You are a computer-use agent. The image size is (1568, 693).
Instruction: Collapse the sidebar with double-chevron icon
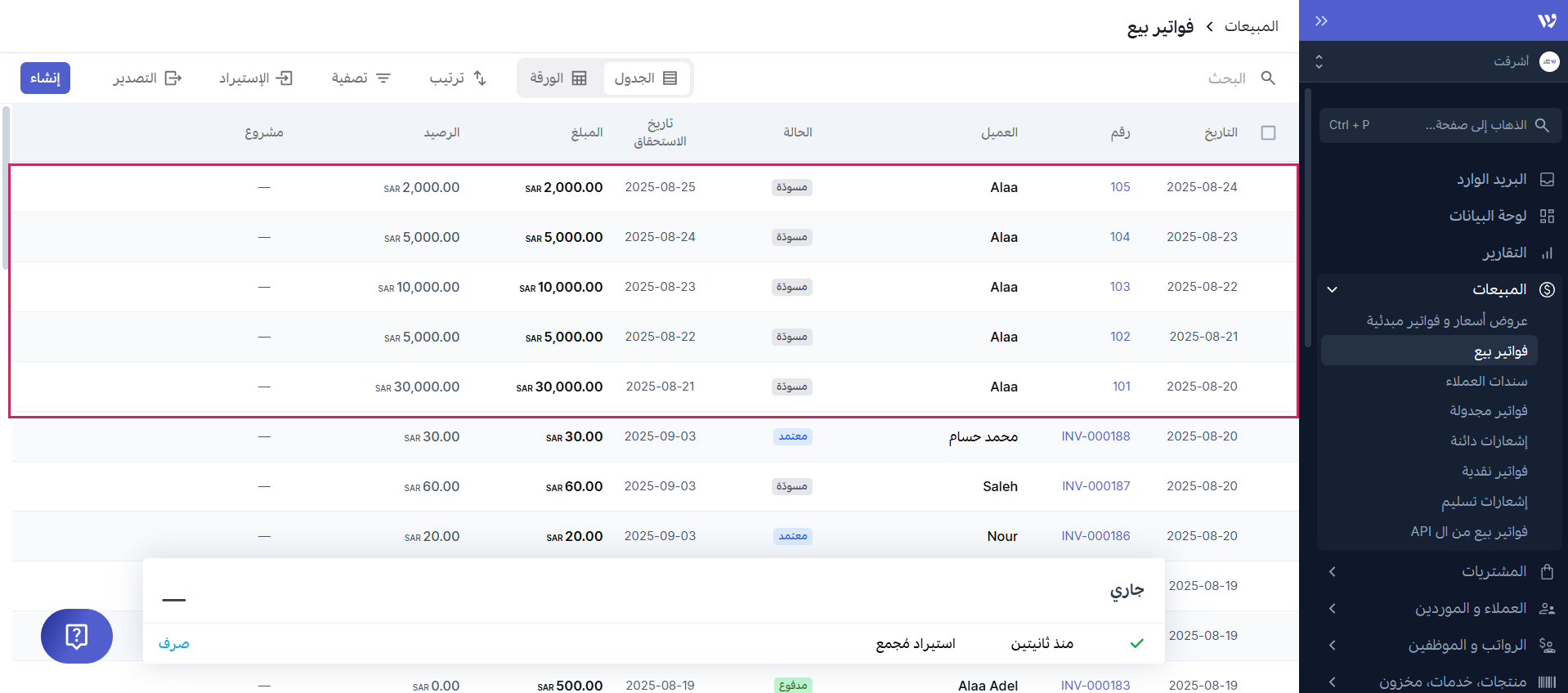(1321, 21)
